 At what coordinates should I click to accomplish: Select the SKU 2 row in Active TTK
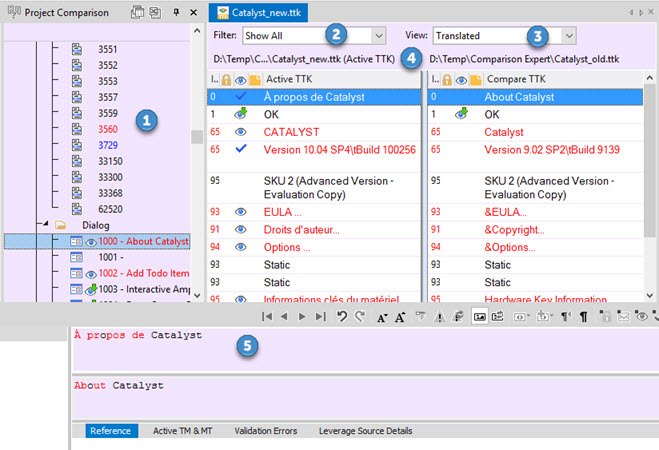[314, 188]
